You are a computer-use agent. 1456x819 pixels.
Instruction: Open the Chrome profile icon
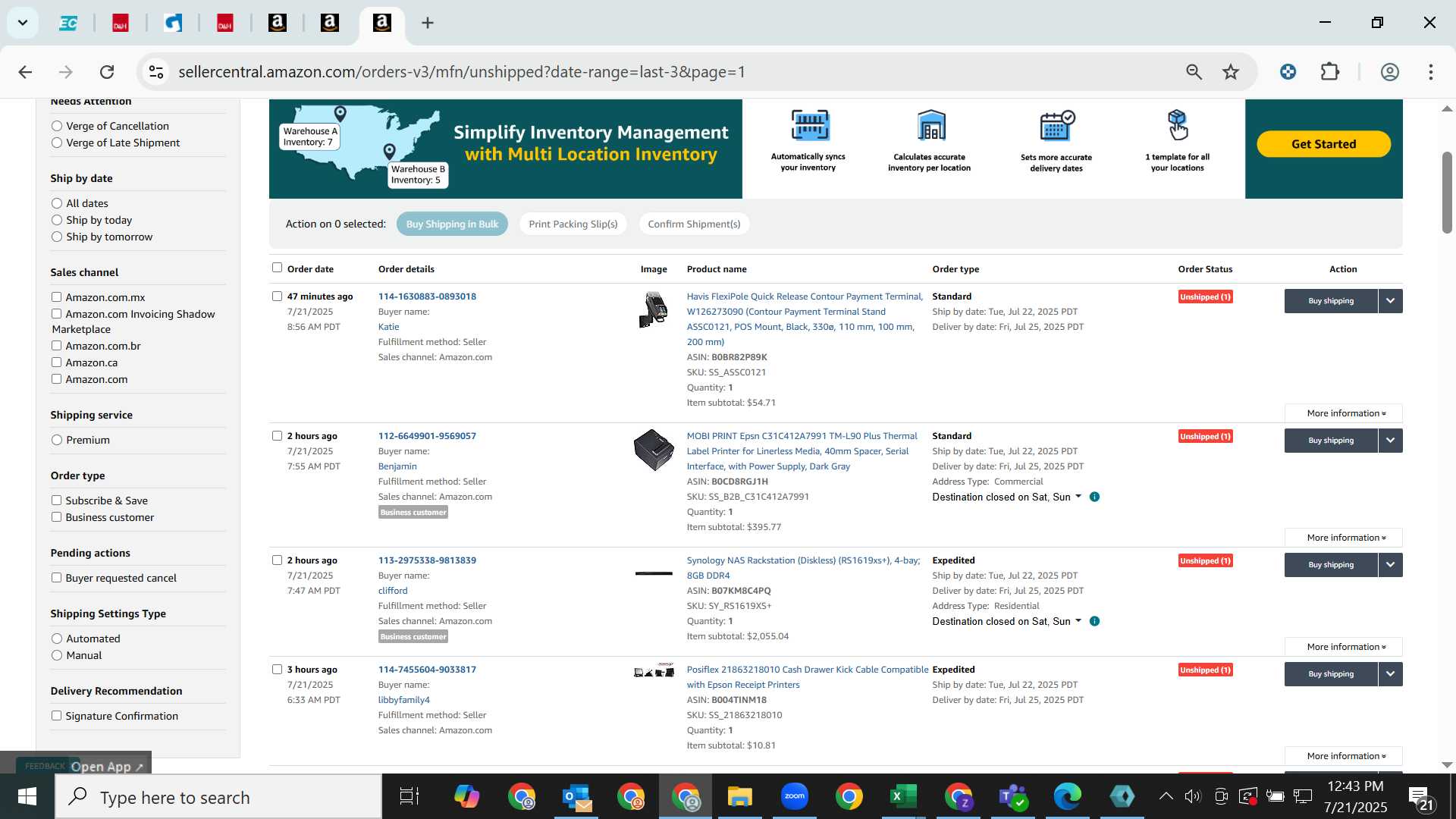[x=1389, y=72]
